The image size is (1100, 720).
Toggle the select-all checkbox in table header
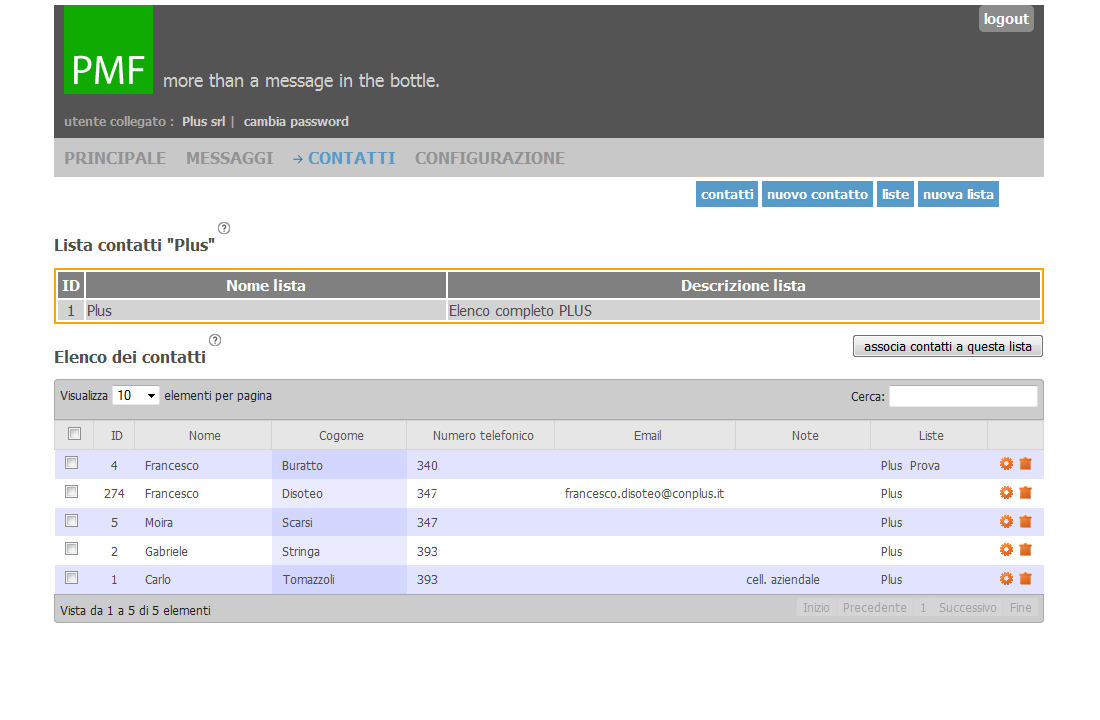[x=74, y=434]
